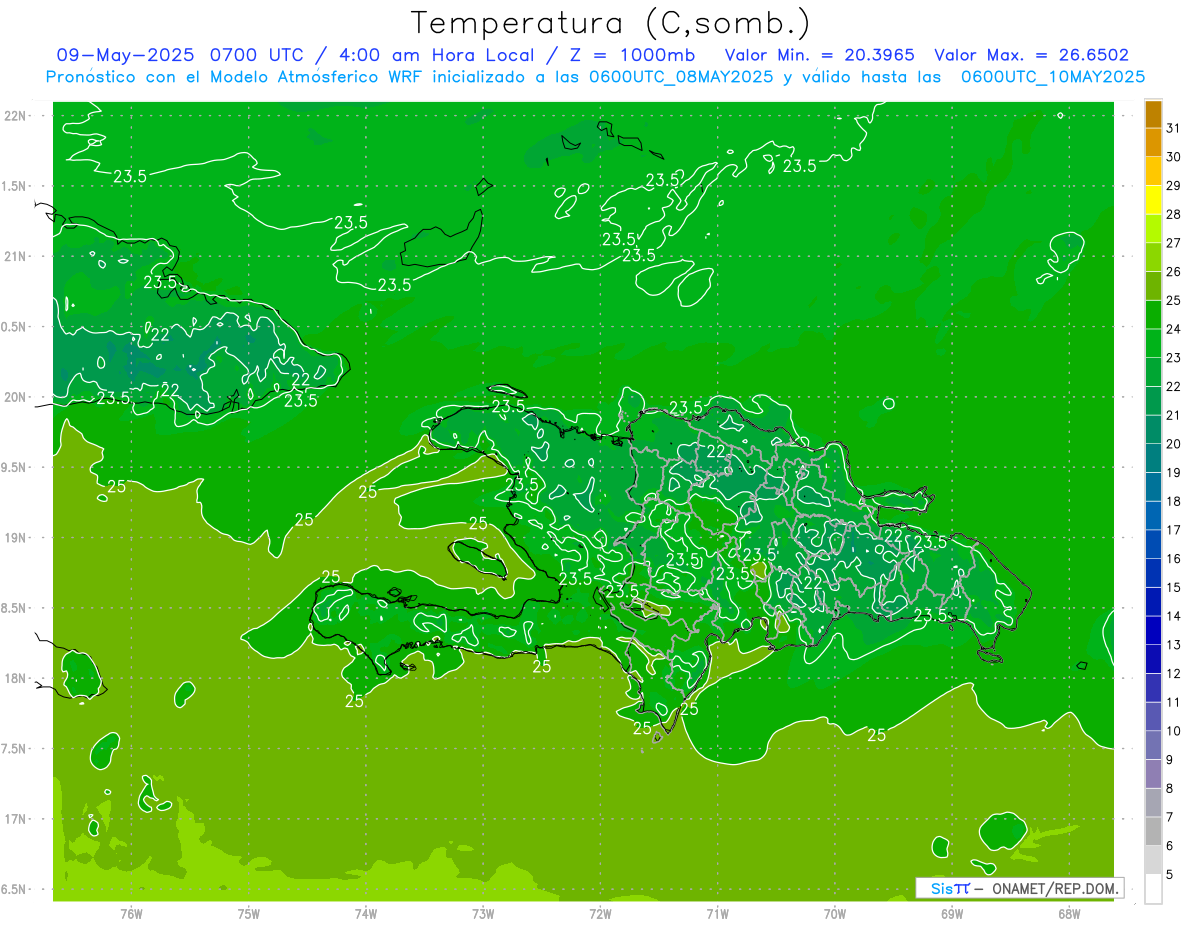The image size is (1200, 927).
Task: Click the '9.5N' latitude axis label
Action: click(x=14, y=467)
